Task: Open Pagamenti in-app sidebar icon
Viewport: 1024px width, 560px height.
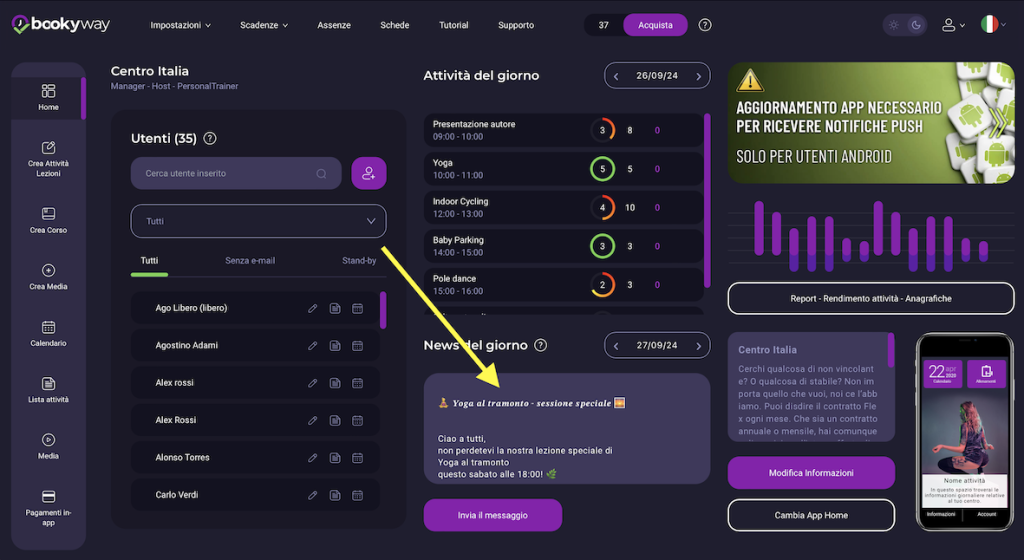Action: 48,503
